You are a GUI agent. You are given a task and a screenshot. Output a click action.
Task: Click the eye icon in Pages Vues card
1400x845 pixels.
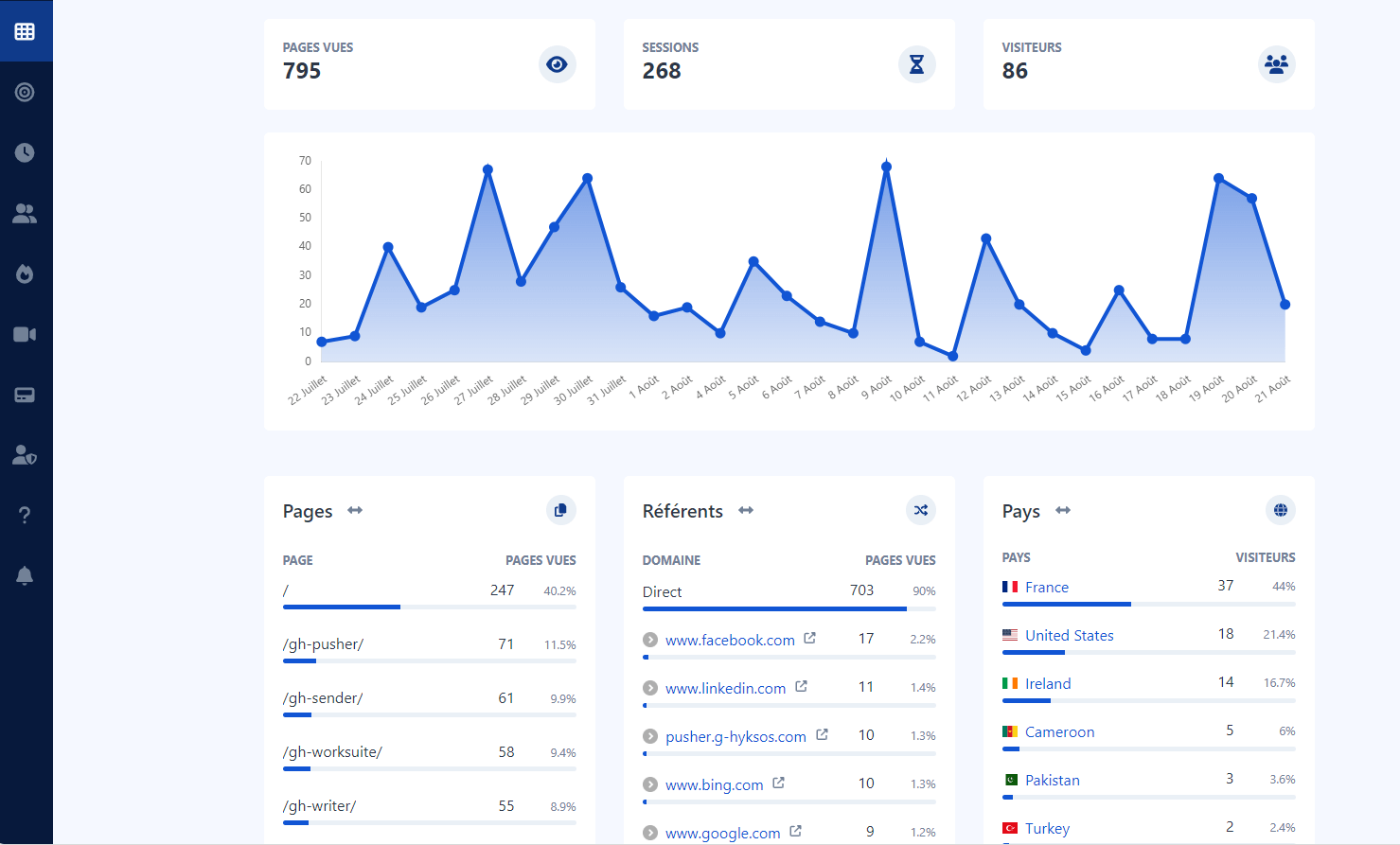(558, 64)
